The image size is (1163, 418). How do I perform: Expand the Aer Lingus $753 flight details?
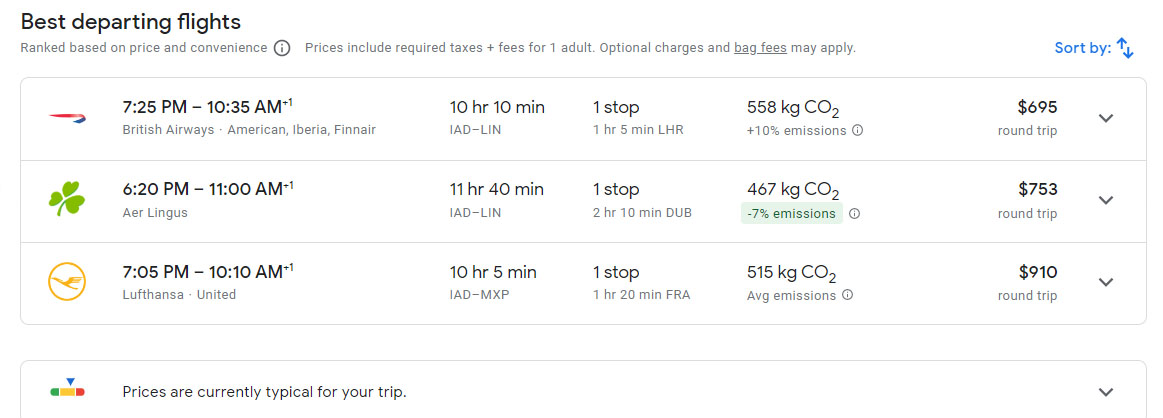pyautogui.click(x=1105, y=200)
